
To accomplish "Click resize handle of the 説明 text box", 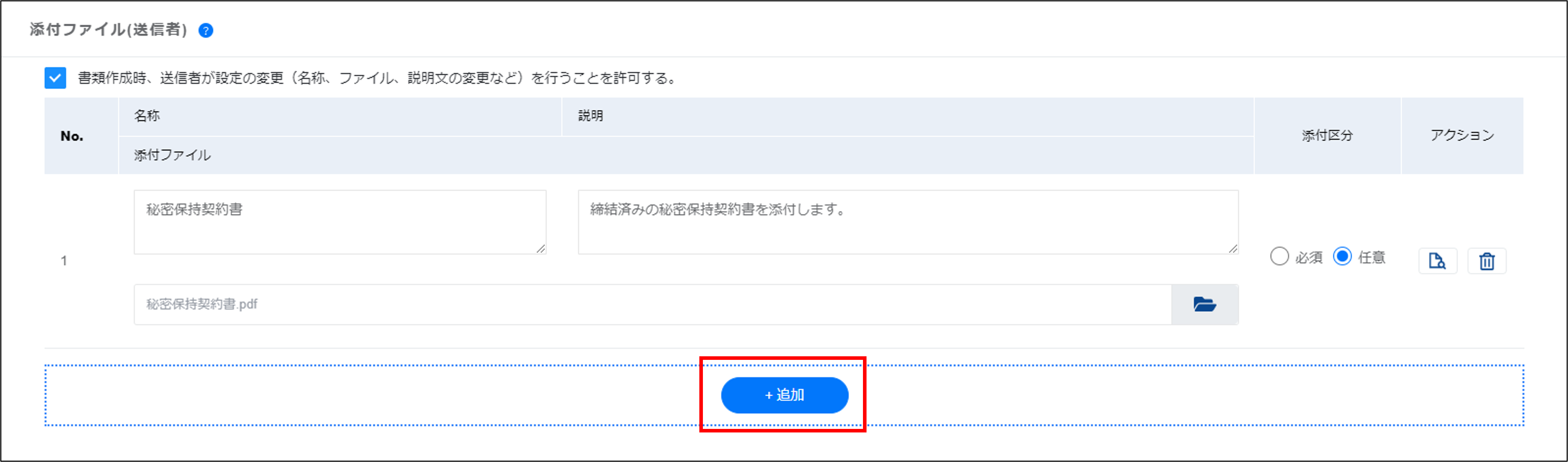I will click(x=1233, y=248).
